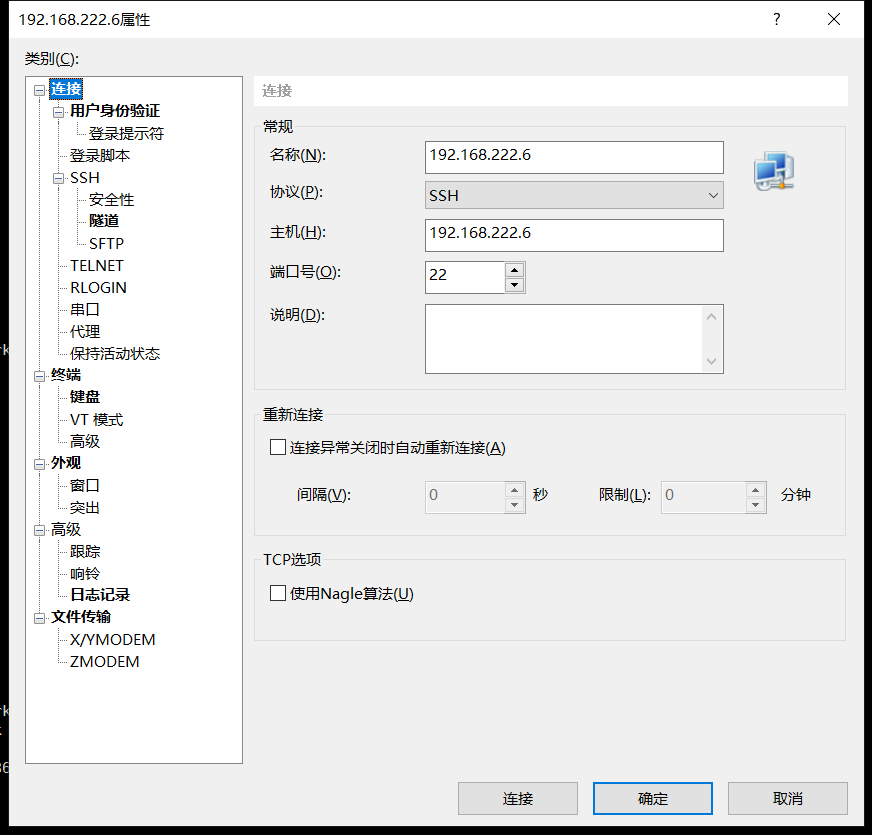Click the 主机 input field
Viewport: 872px width, 835px height.
click(x=574, y=235)
